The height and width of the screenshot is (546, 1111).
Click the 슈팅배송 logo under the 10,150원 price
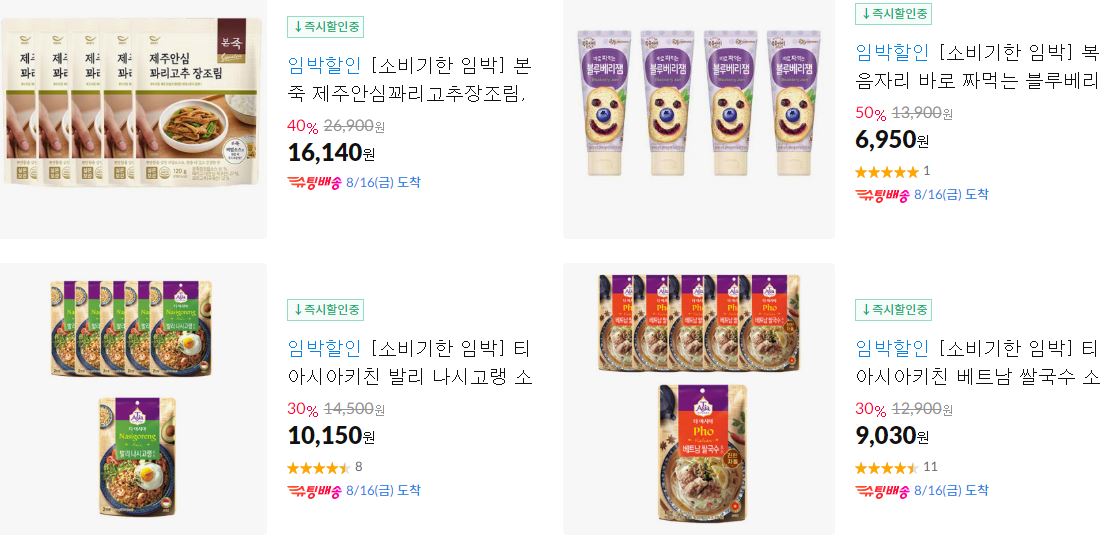click(x=315, y=490)
